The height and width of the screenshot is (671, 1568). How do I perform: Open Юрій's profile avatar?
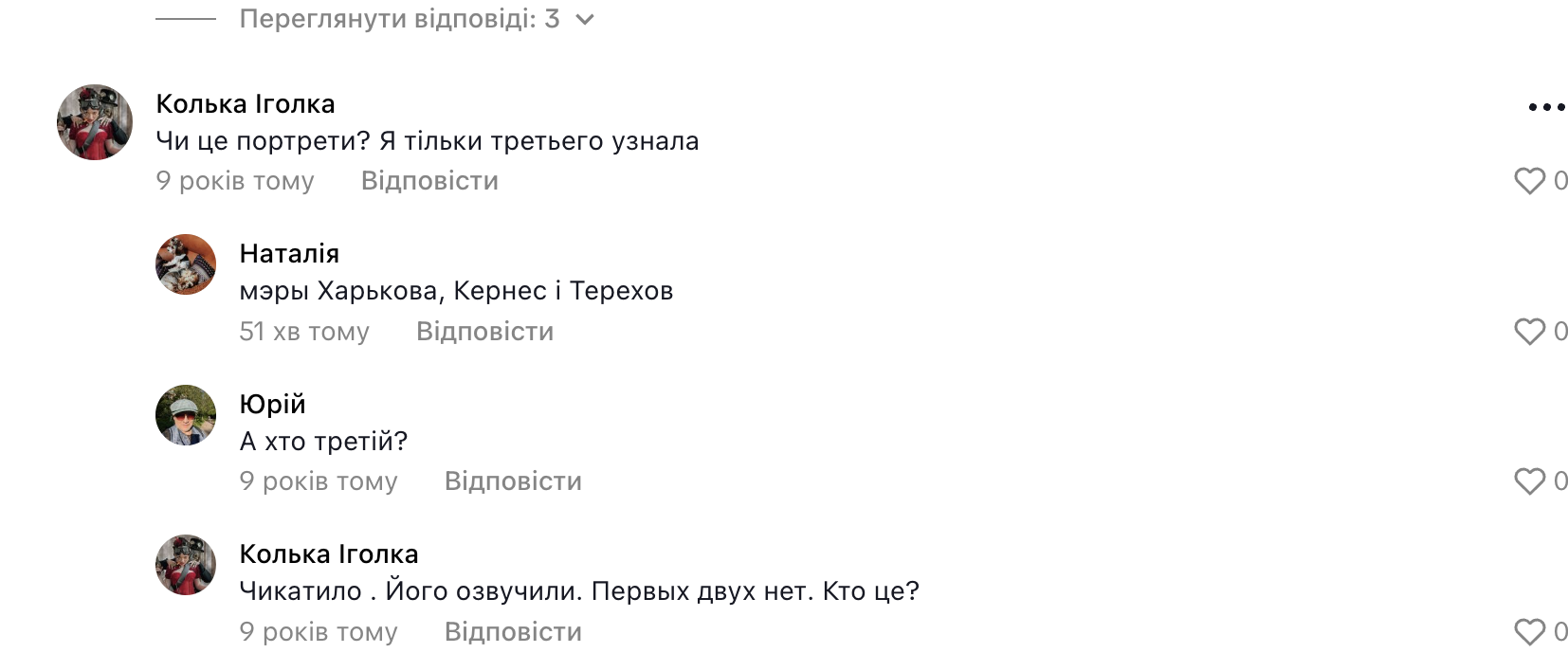point(186,415)
